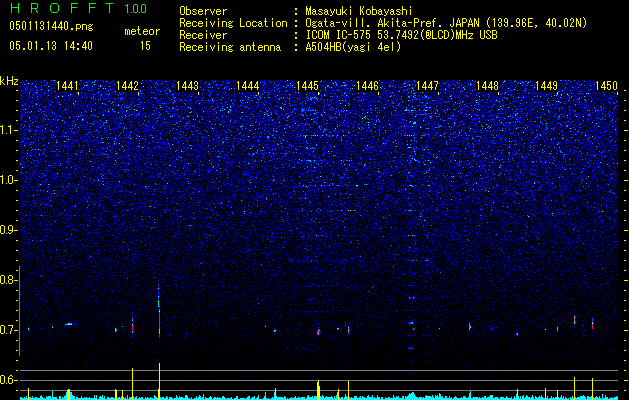The width and height of the screenshot is (629, 400).
Task: Select the 1450 time marker
Action: [x=606, y=85]
